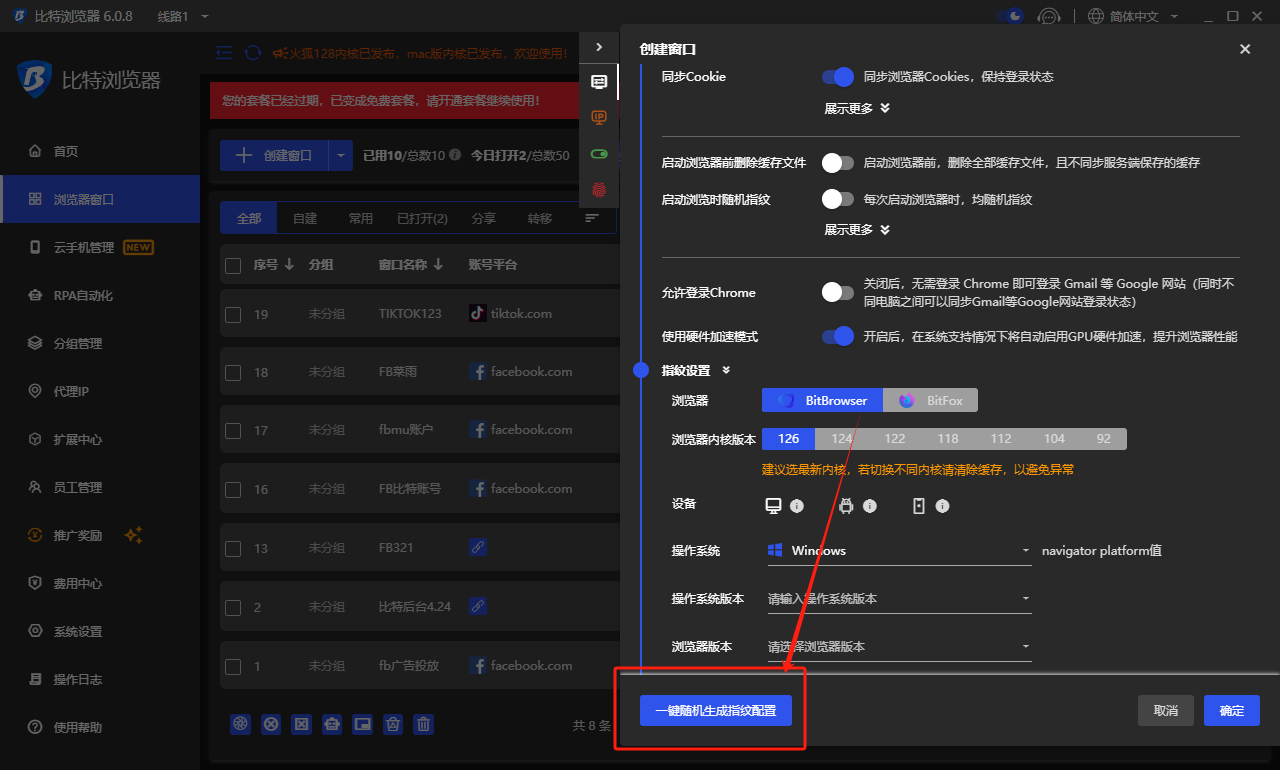Select the red fingerprint panel icon
The width and height of the screenshot is (1280, 770).
(599, 189)
